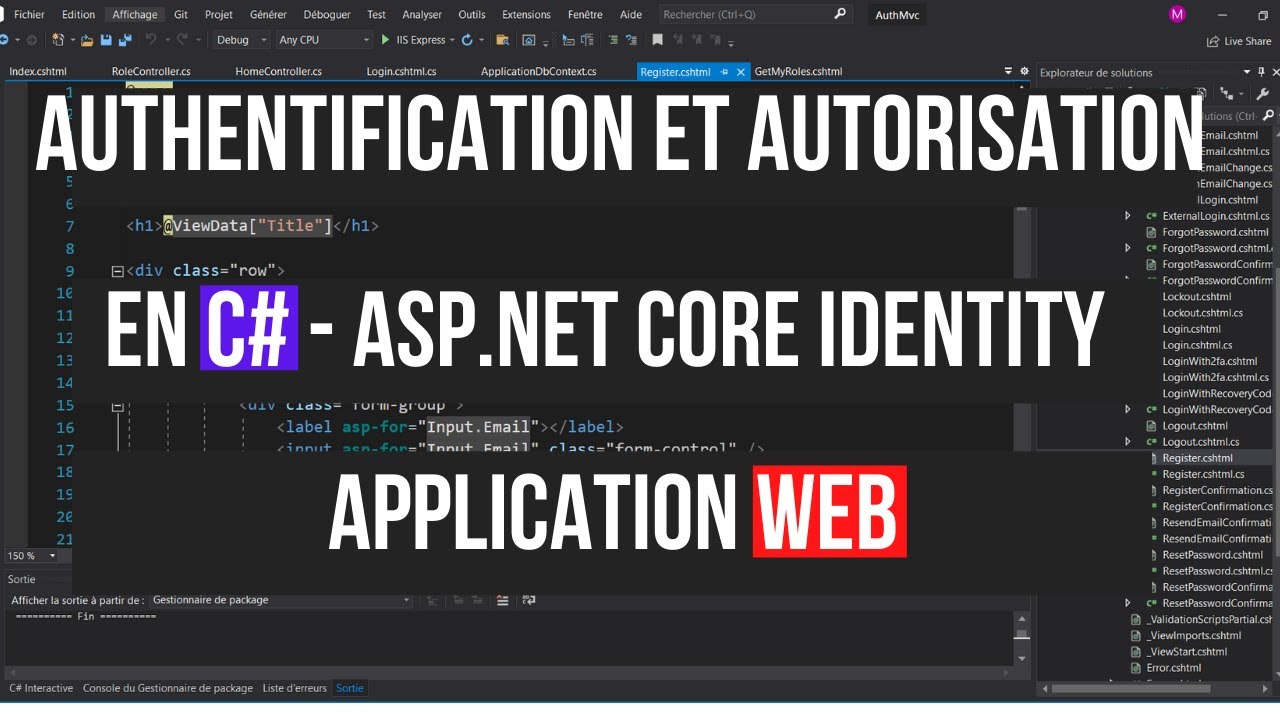Select Login.cshtml in Solution Explorer
Image resolution: width=1280 pixels, height=720 pixels.
(x=1191, y=329)
